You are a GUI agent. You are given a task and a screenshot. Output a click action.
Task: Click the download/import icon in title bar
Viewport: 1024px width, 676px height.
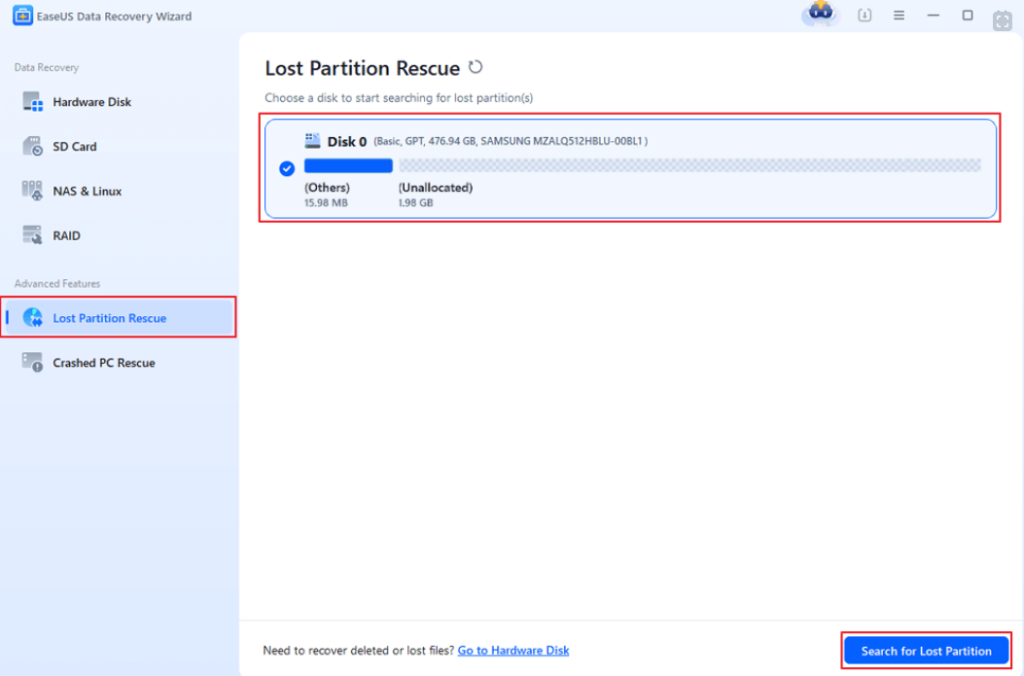(x=865, y=16)
